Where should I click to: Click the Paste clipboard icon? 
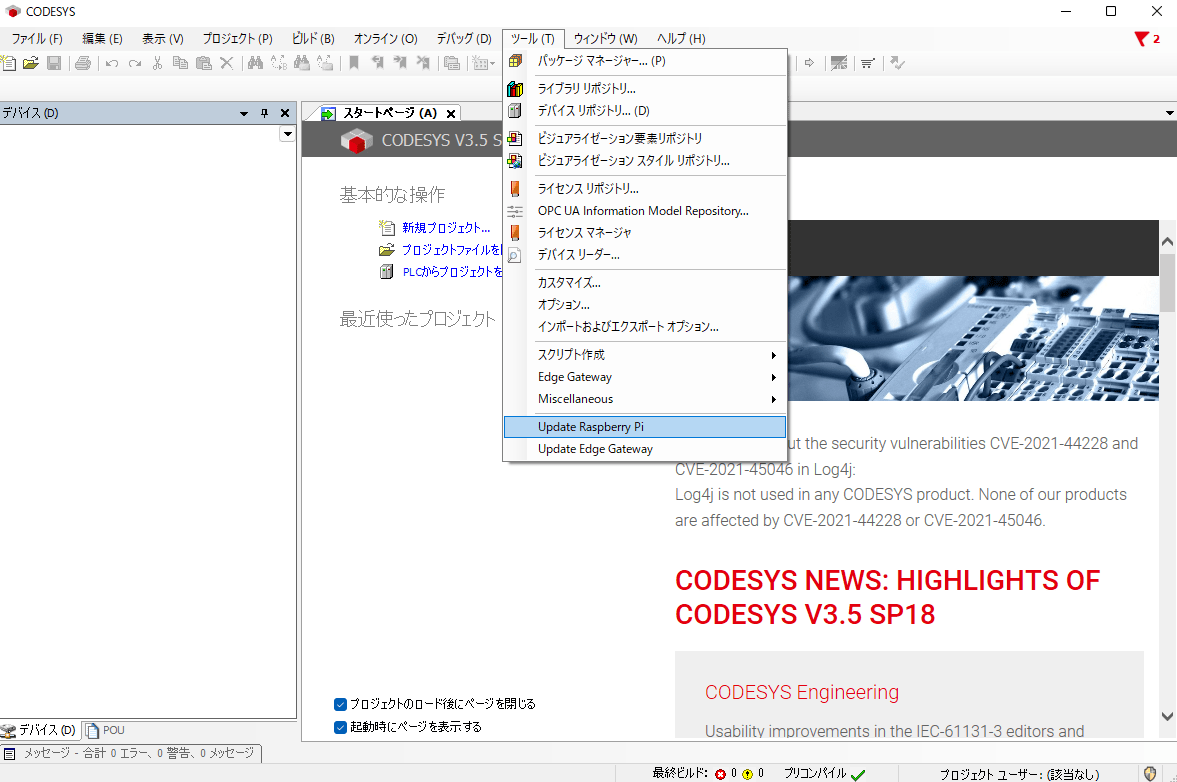coord(203,63)
